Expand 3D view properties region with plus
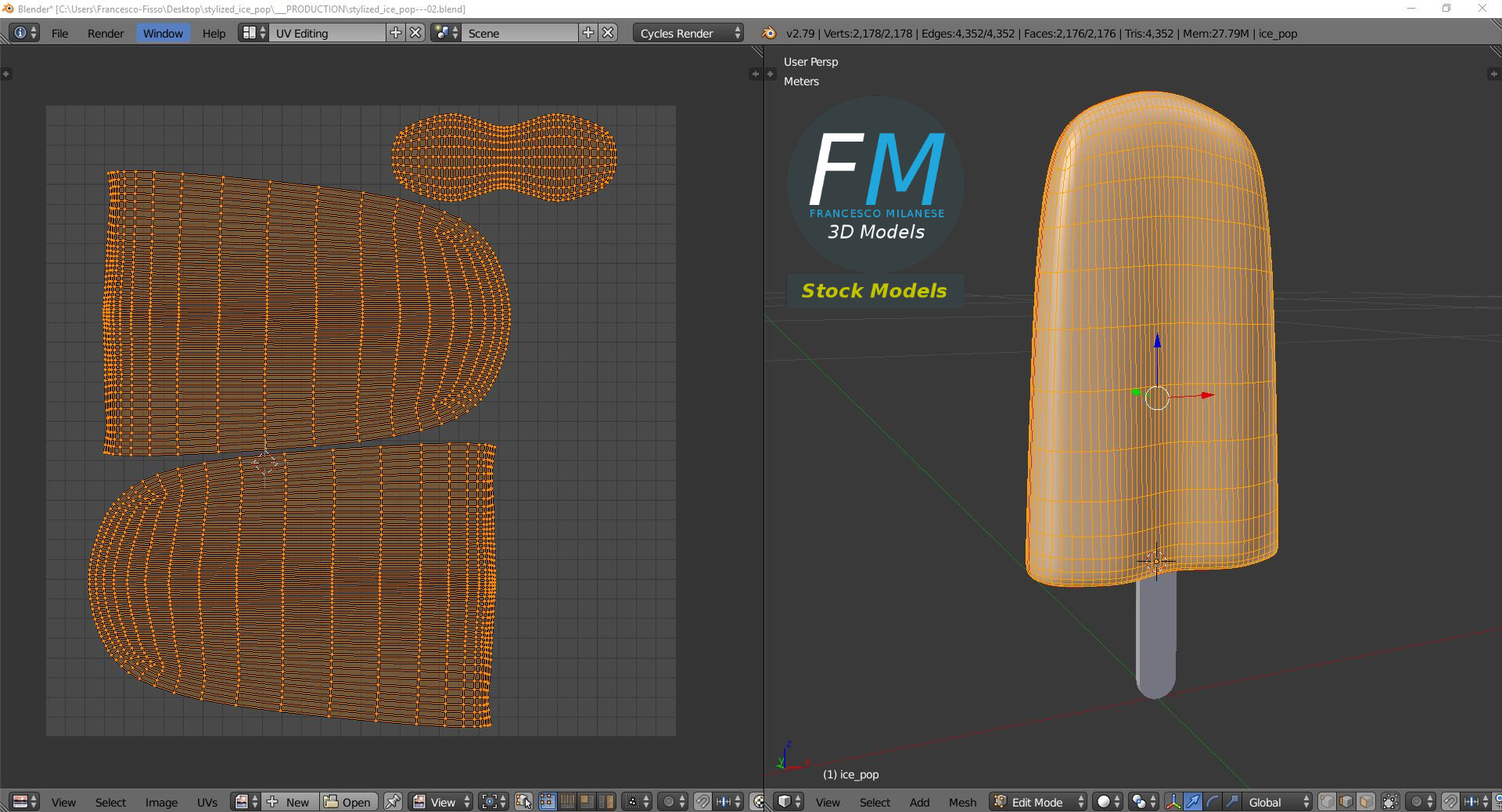Image resolution: width=1502 pixels, height=812 pixels. pyautogui.click(x=1493, y=74)
